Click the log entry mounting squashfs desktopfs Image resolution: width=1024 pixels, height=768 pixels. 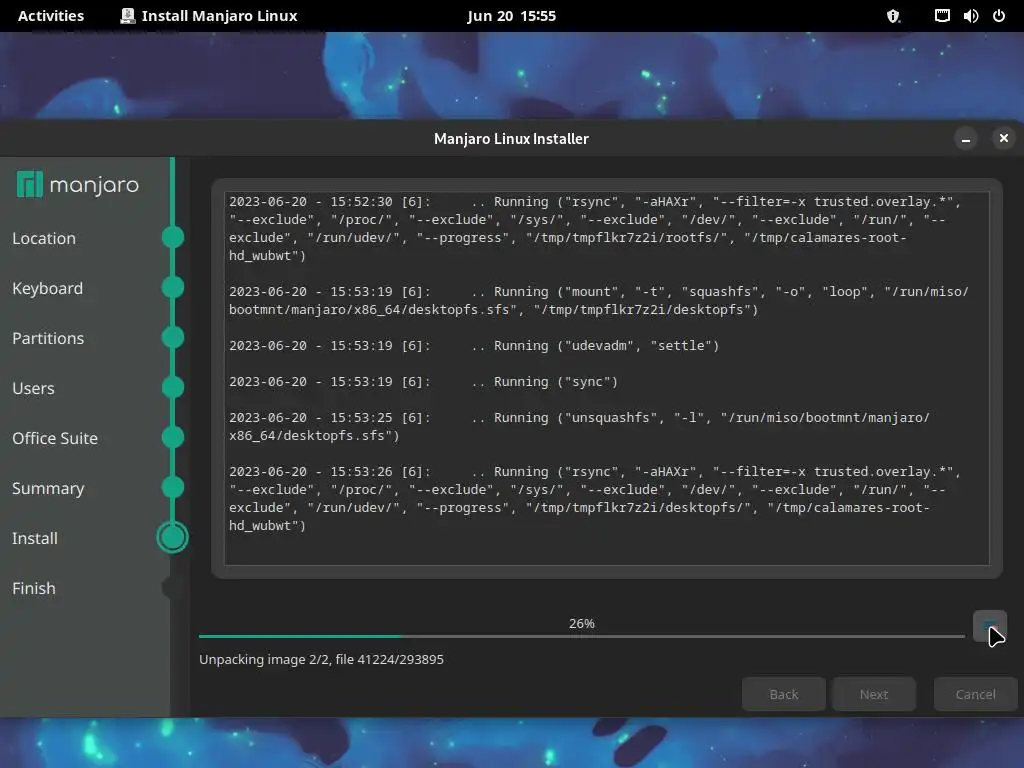(x=598, y=300)
